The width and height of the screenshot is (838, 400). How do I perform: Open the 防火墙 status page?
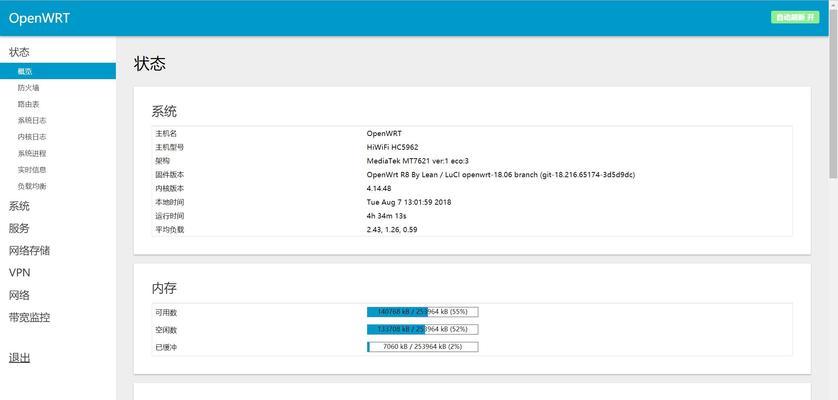click(x=28, y=88)
